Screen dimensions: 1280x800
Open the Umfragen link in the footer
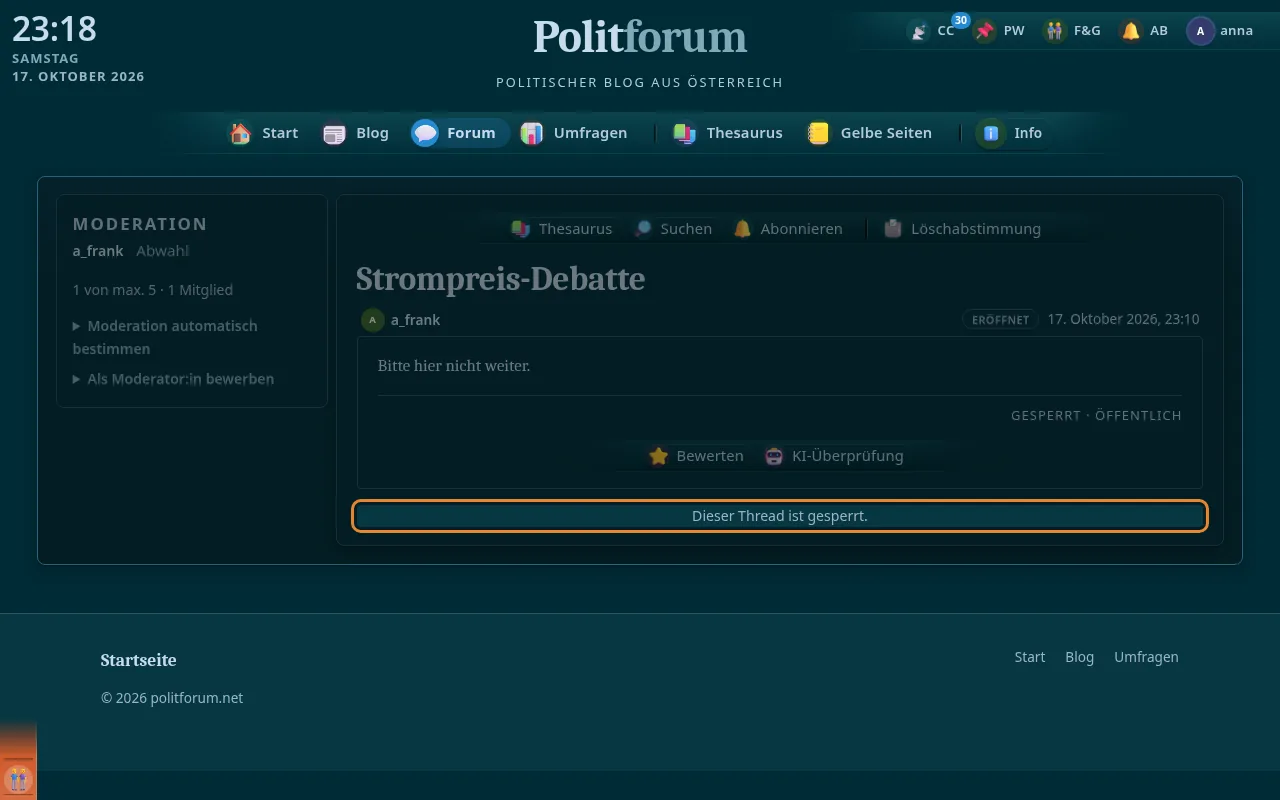[x=1147, y=657]
